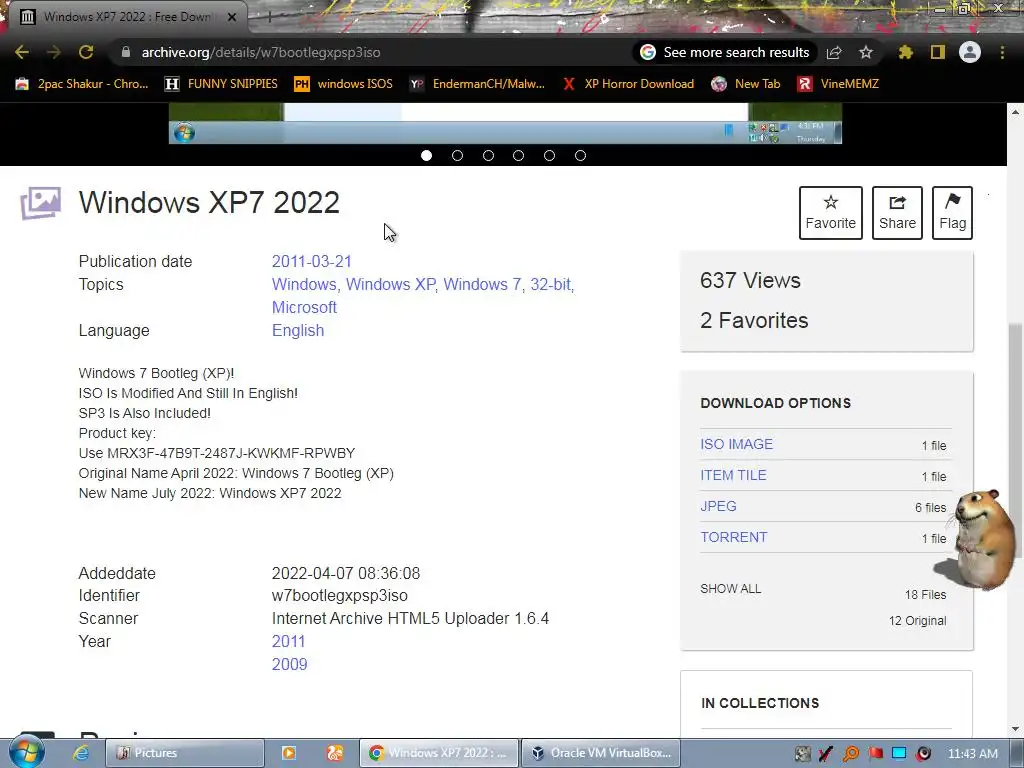1024x768 pixels.
Task: Open the Windows Start orb
Action: pyautogui.click(x=27, y=752)
